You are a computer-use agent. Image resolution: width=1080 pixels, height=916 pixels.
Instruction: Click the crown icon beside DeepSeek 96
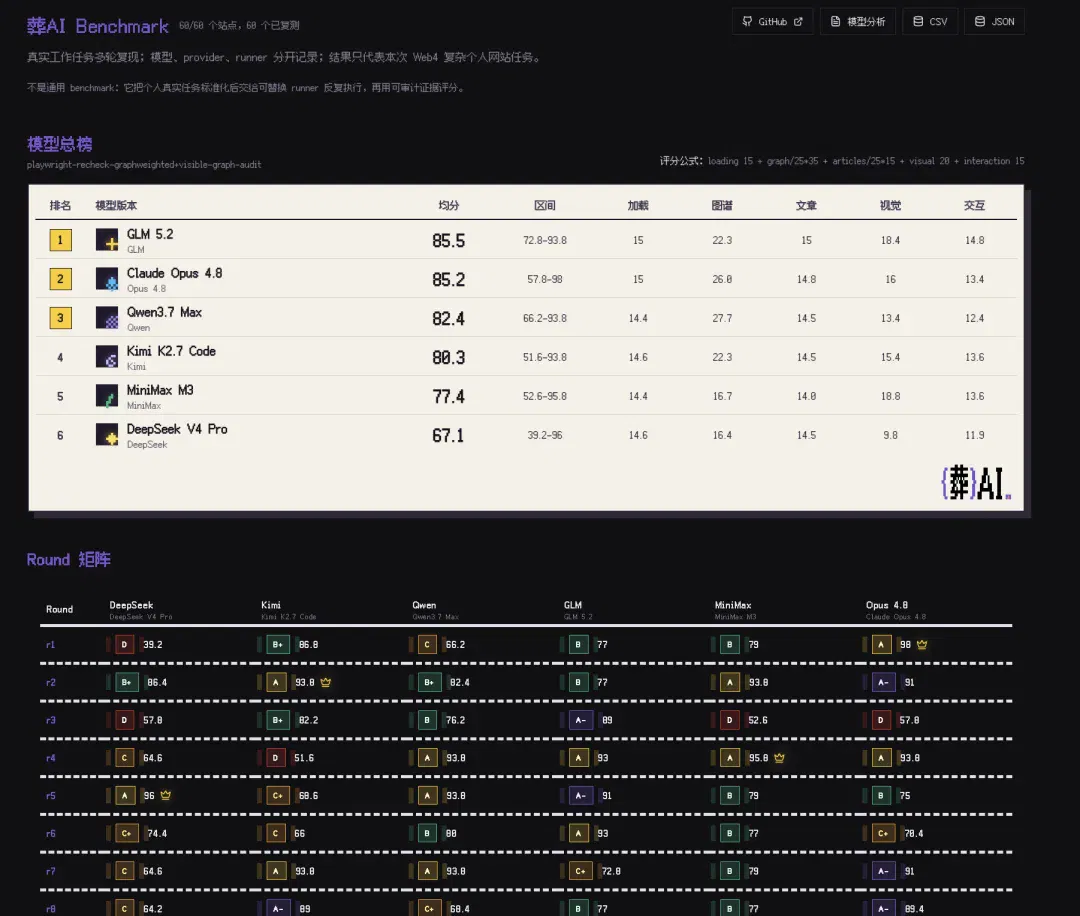[x=165, y=795]
